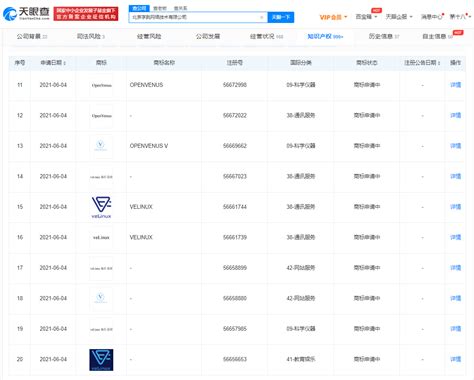Click the Tianyancha logo
Image resolution: width=474 pixels, height=380 pixels.
pos(26,14)
